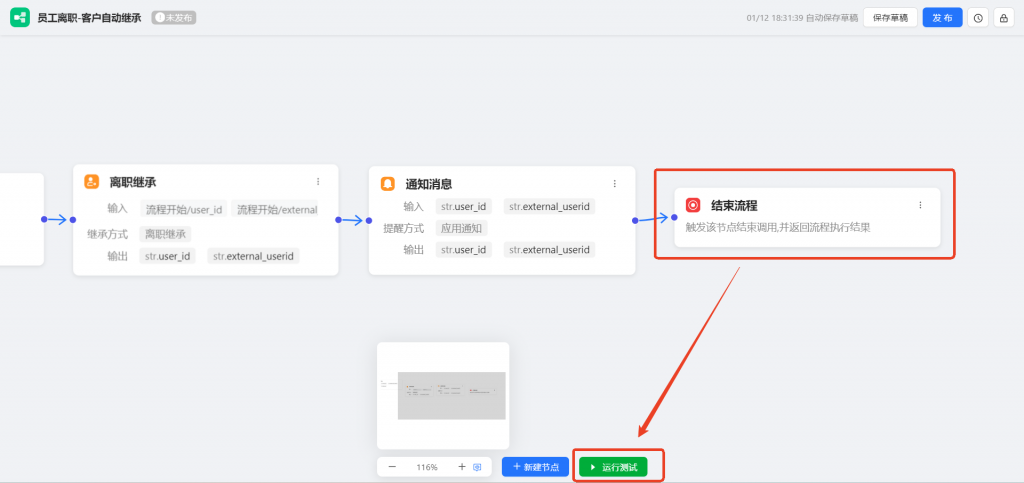
Task: Click the 通知消息 node output connector dot
Action: click(x=635, y=221)
